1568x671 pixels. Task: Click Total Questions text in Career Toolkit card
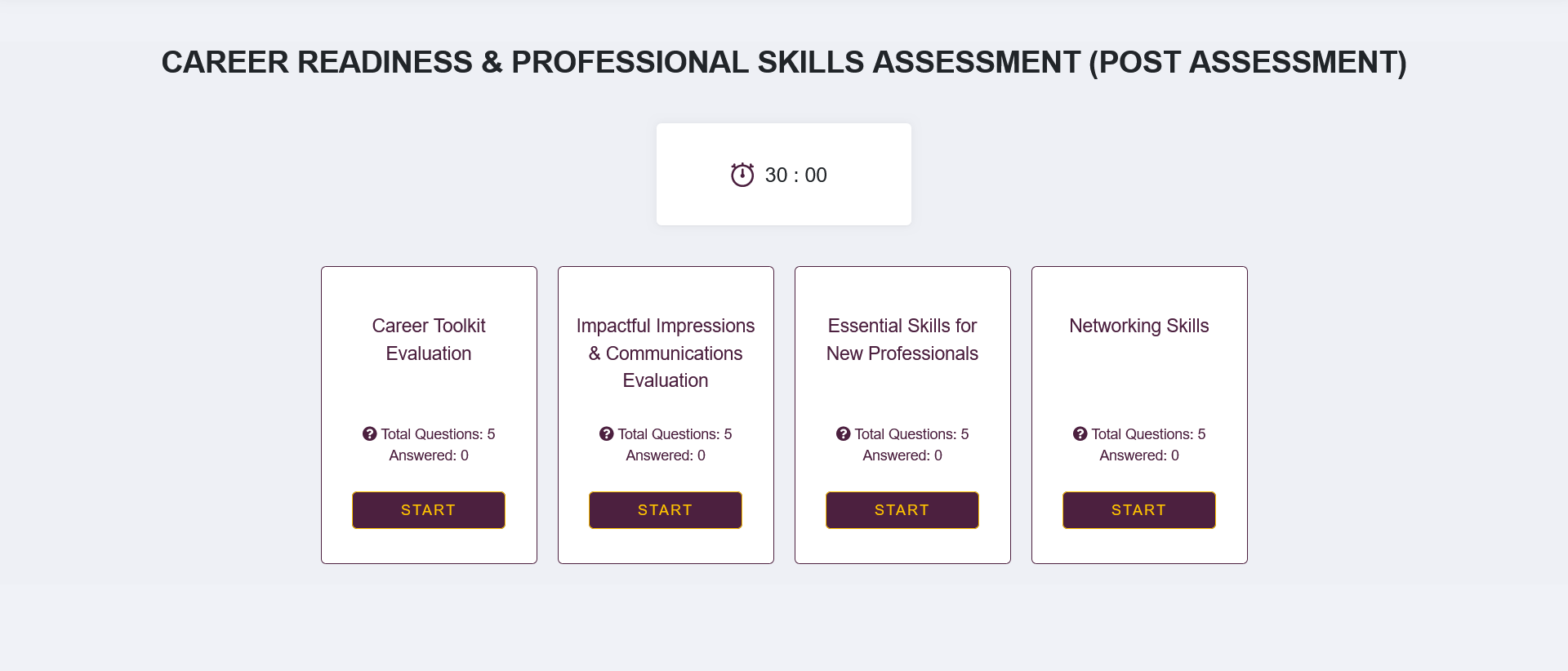438,434
